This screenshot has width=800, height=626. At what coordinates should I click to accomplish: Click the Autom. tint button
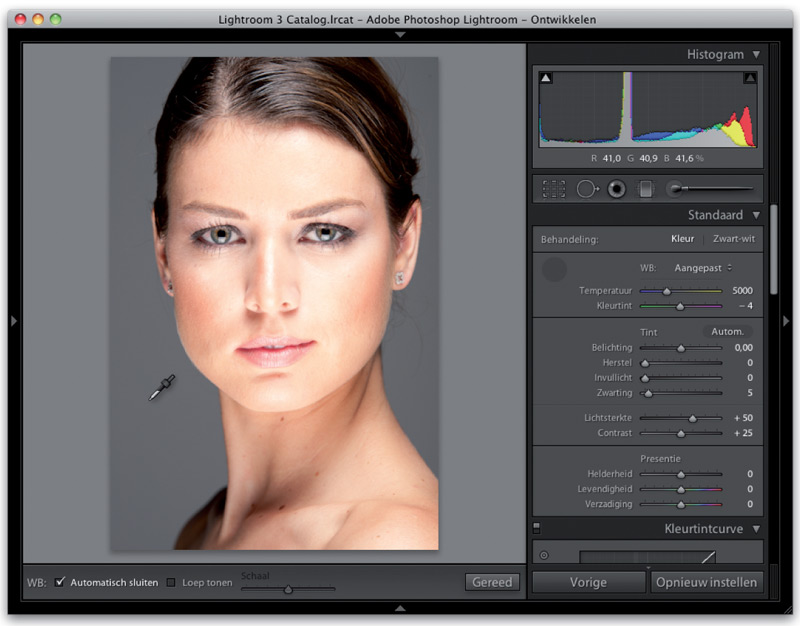tap(726, 331)
